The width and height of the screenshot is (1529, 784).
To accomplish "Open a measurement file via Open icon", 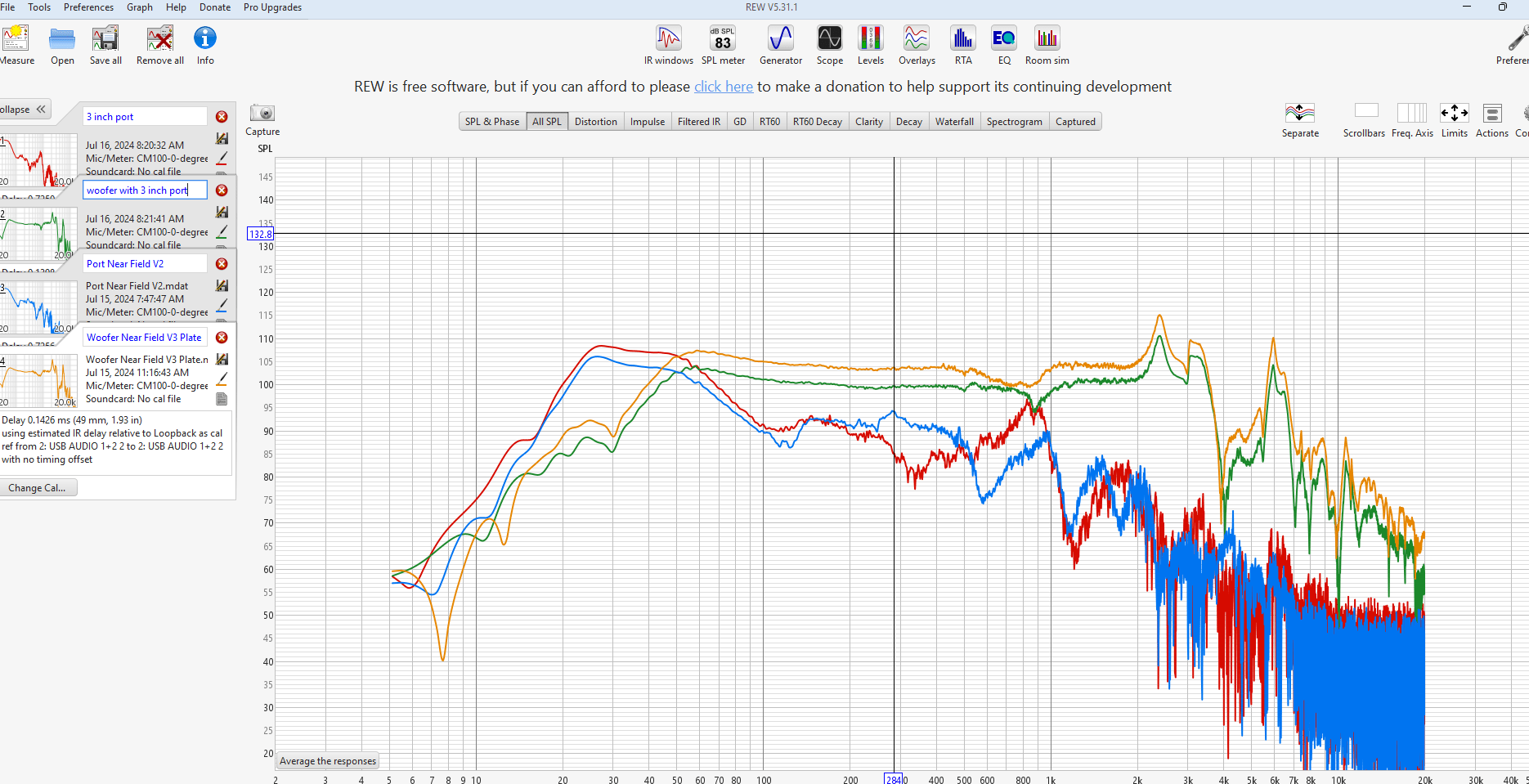I will coord(62,38).
